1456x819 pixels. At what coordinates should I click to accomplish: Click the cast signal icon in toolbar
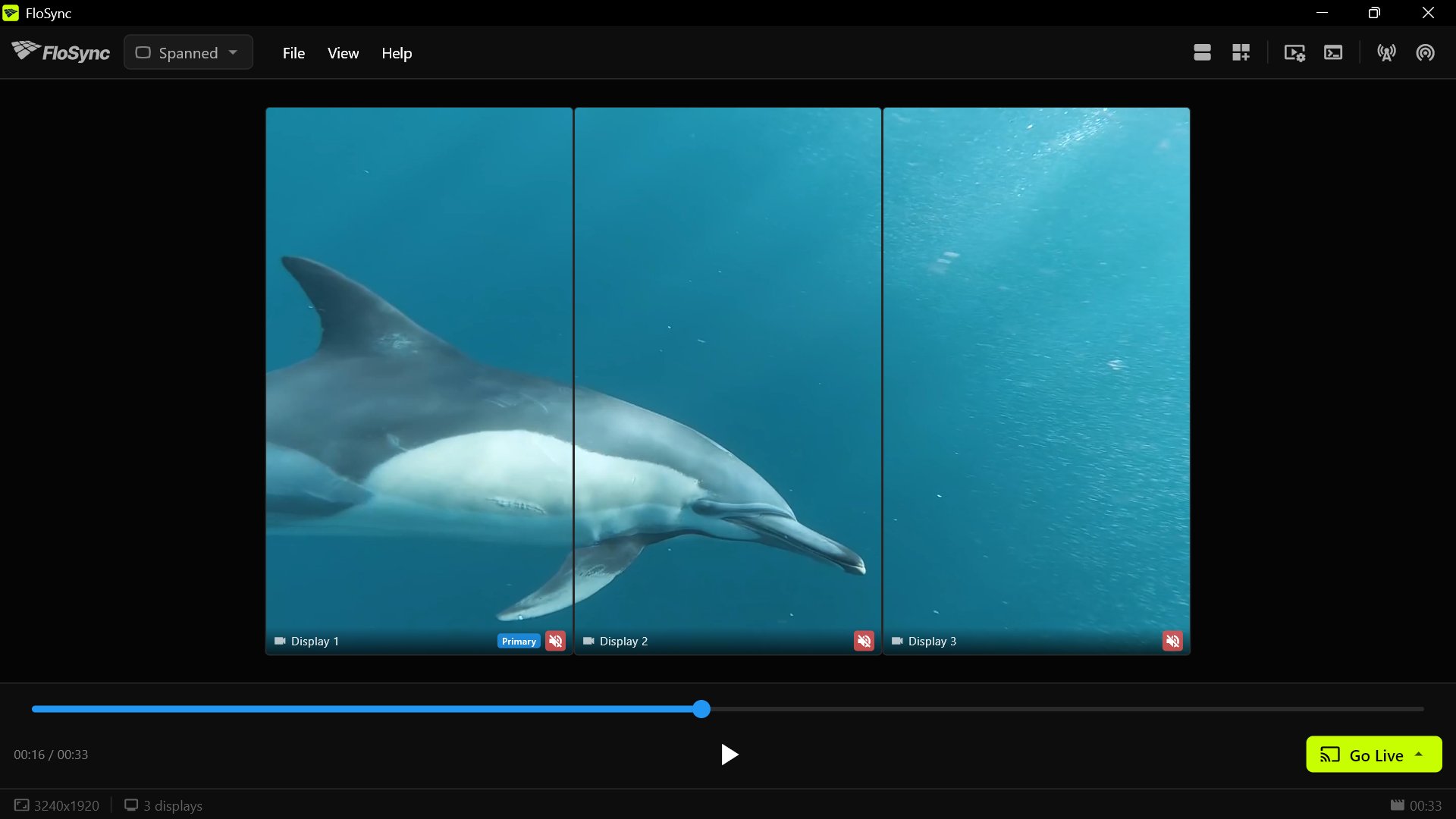tap(1426, 52)
